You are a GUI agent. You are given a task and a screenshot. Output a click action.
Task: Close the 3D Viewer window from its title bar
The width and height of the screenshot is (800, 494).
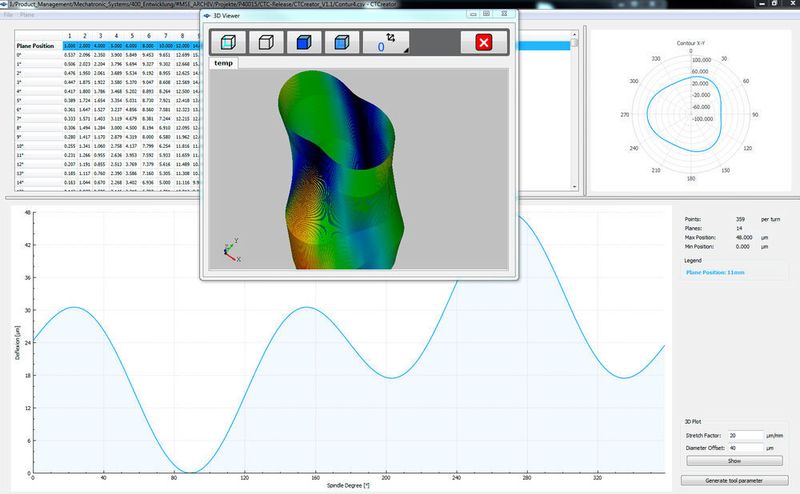[504, 14]
